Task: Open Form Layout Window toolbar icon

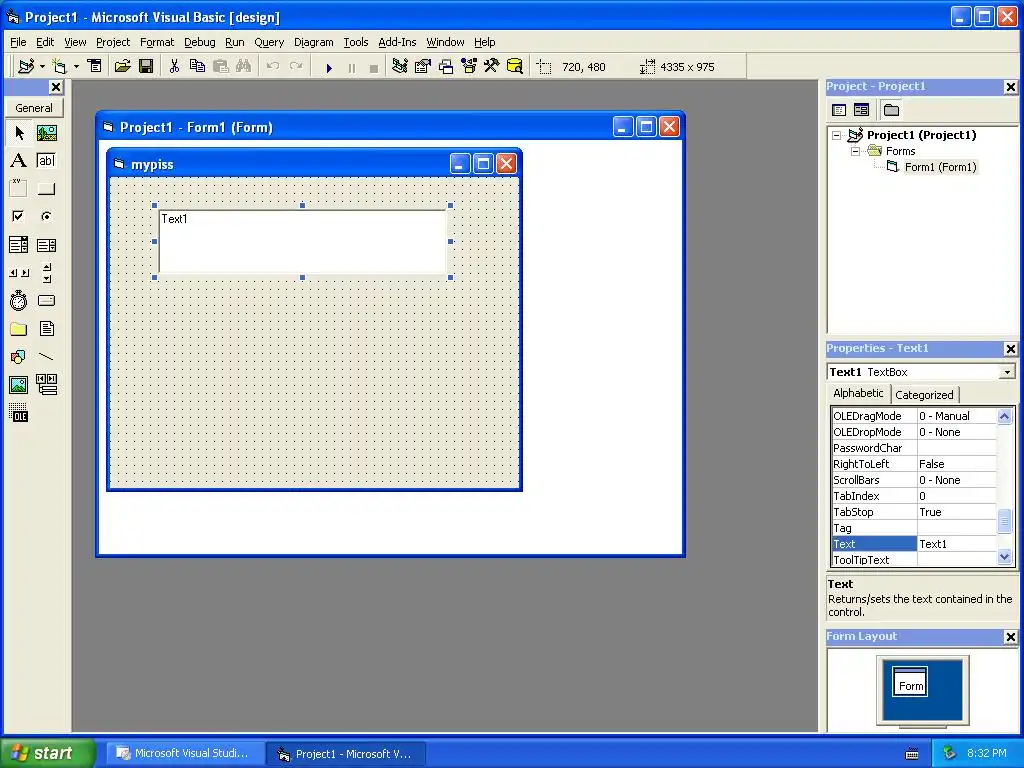Action: [446, 66]
